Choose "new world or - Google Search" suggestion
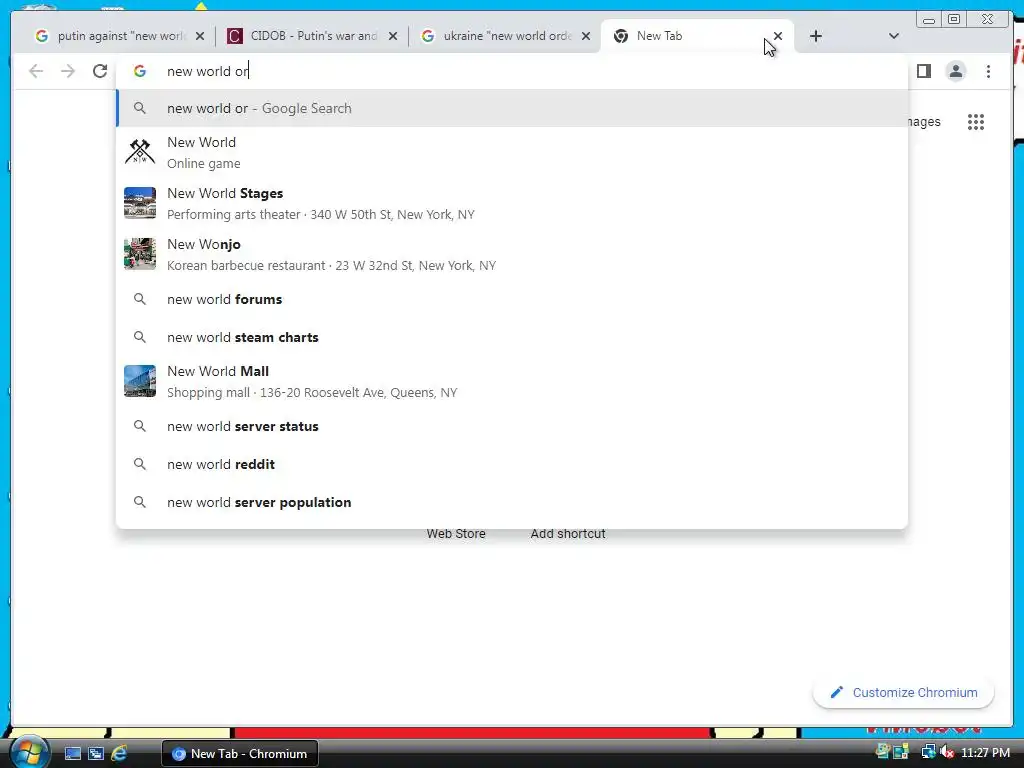1024x768 pixels. 512,108
